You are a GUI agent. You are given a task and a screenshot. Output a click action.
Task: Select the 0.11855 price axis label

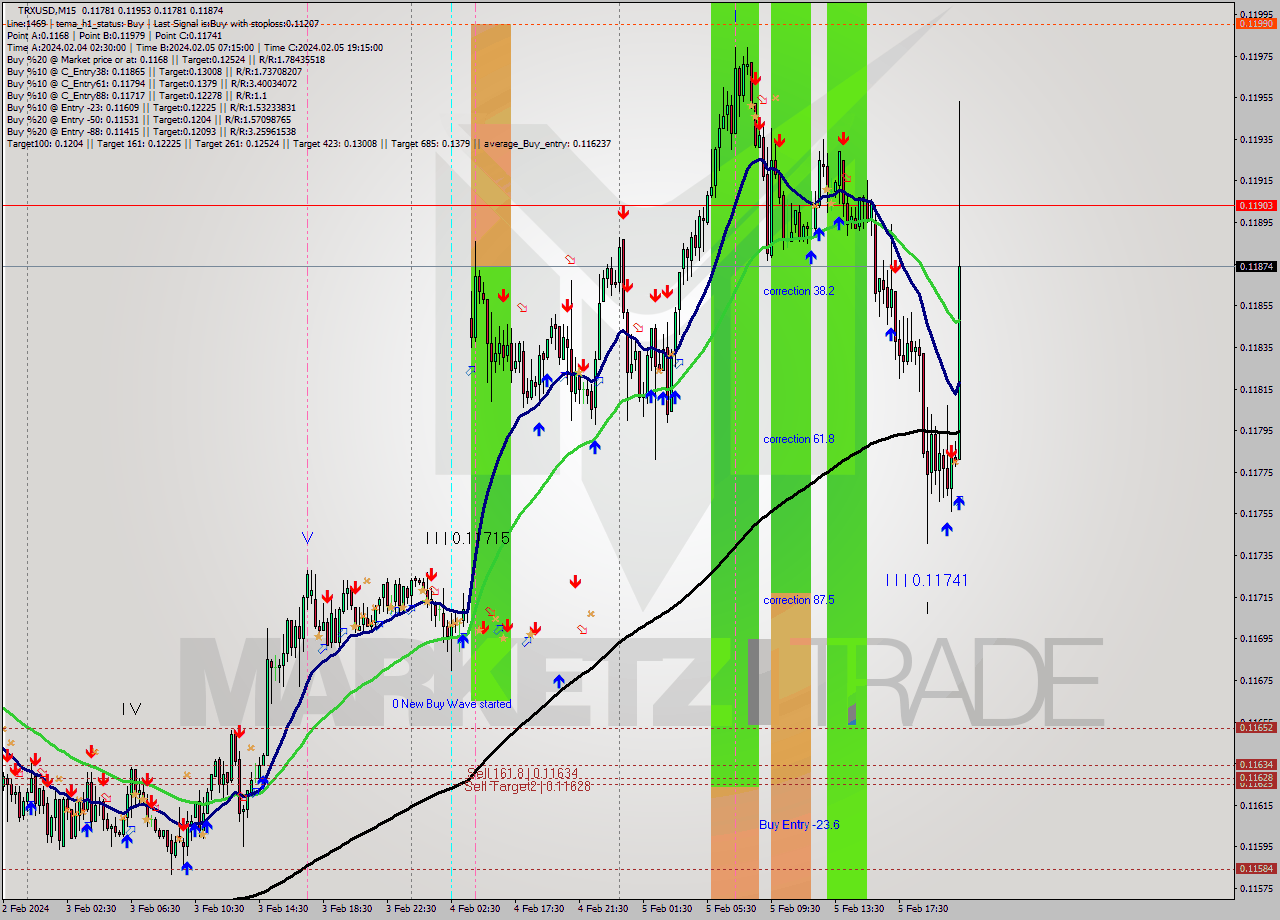coord(1255,306)
